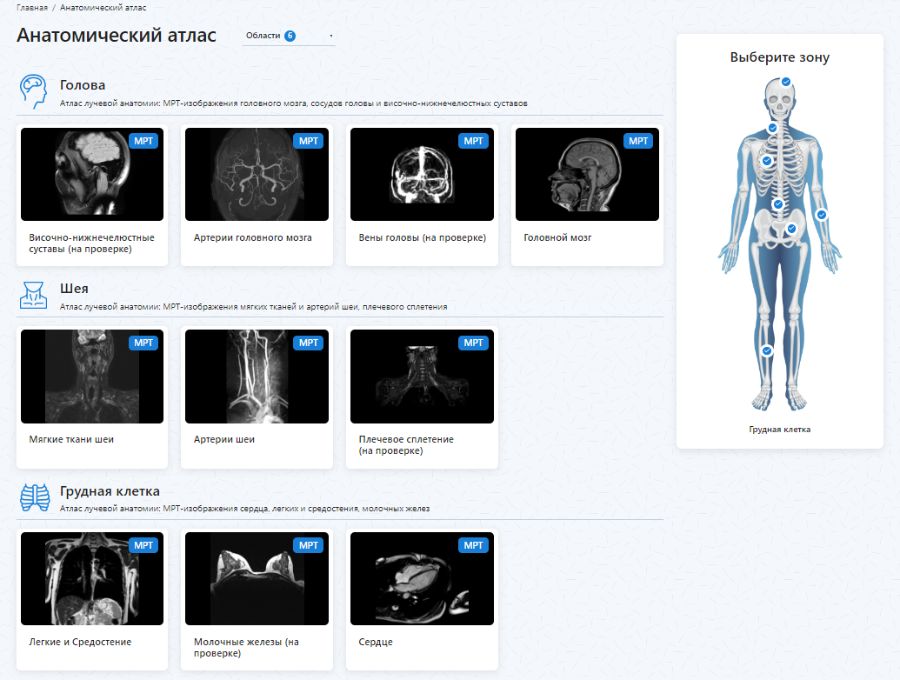The width and height of the screenshot is (900, 680).
Task: Open the Молочные железы MRI thumbnail
Action: [x=257, y=578]
